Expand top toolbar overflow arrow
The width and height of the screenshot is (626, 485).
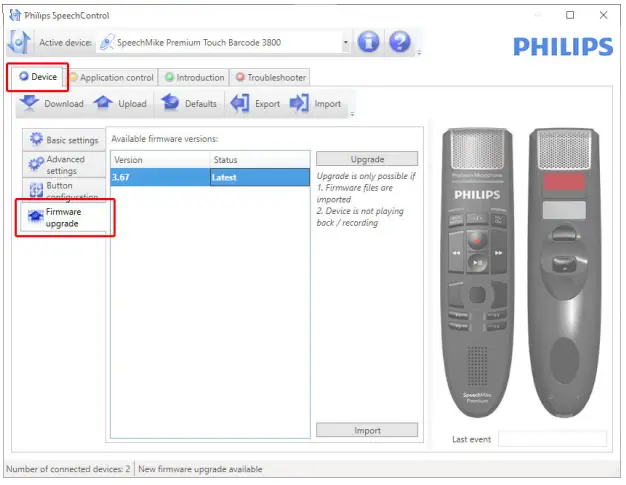pyautogui.click(x=419, y=53)
